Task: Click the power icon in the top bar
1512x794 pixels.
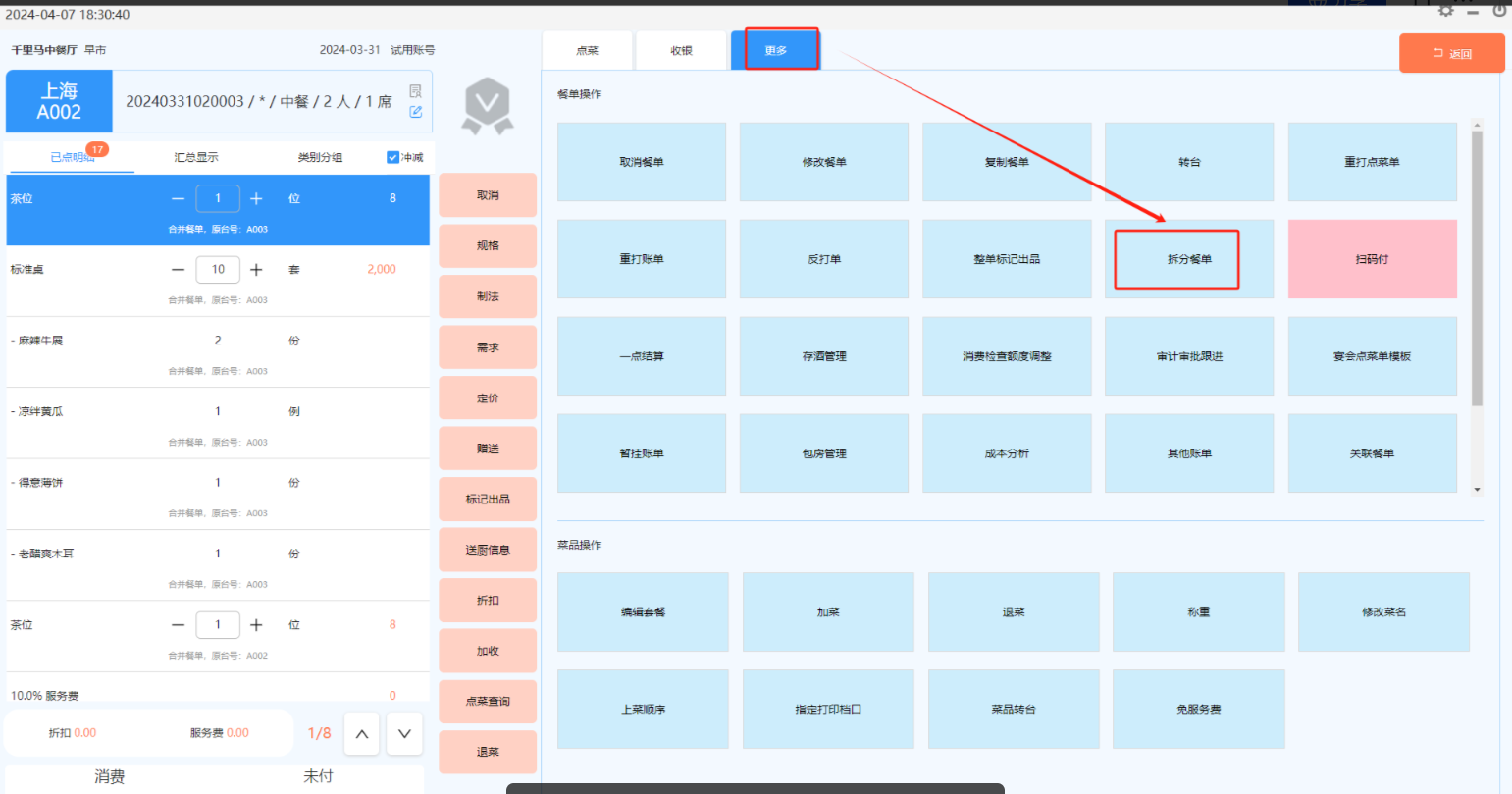Action: click(1500, 10)
